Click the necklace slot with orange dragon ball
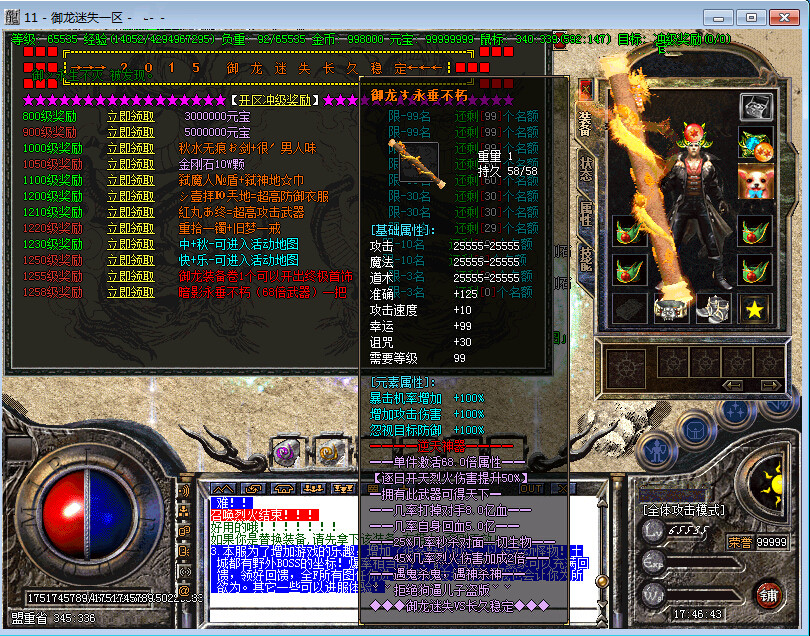This screenshot has height=636, width=810. point(756,144)
